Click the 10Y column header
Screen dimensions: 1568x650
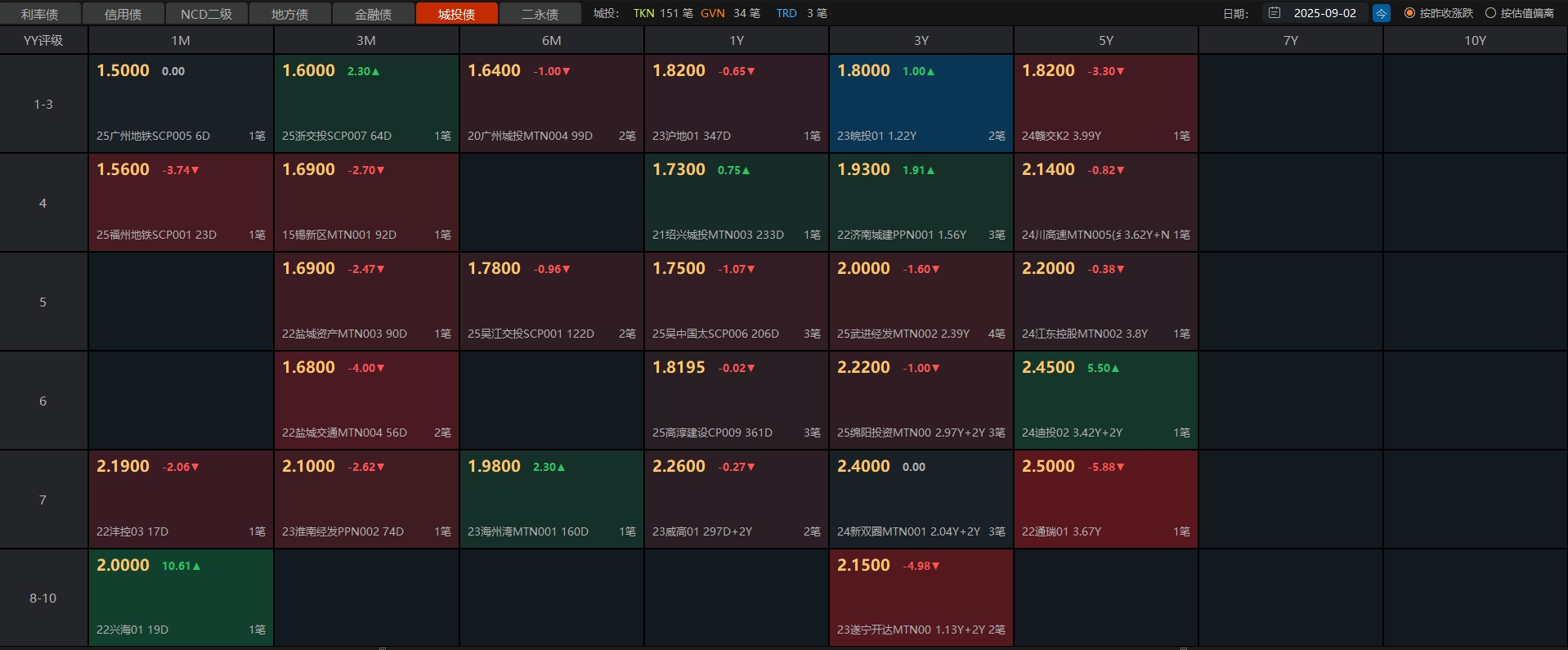click(1476, 40)
